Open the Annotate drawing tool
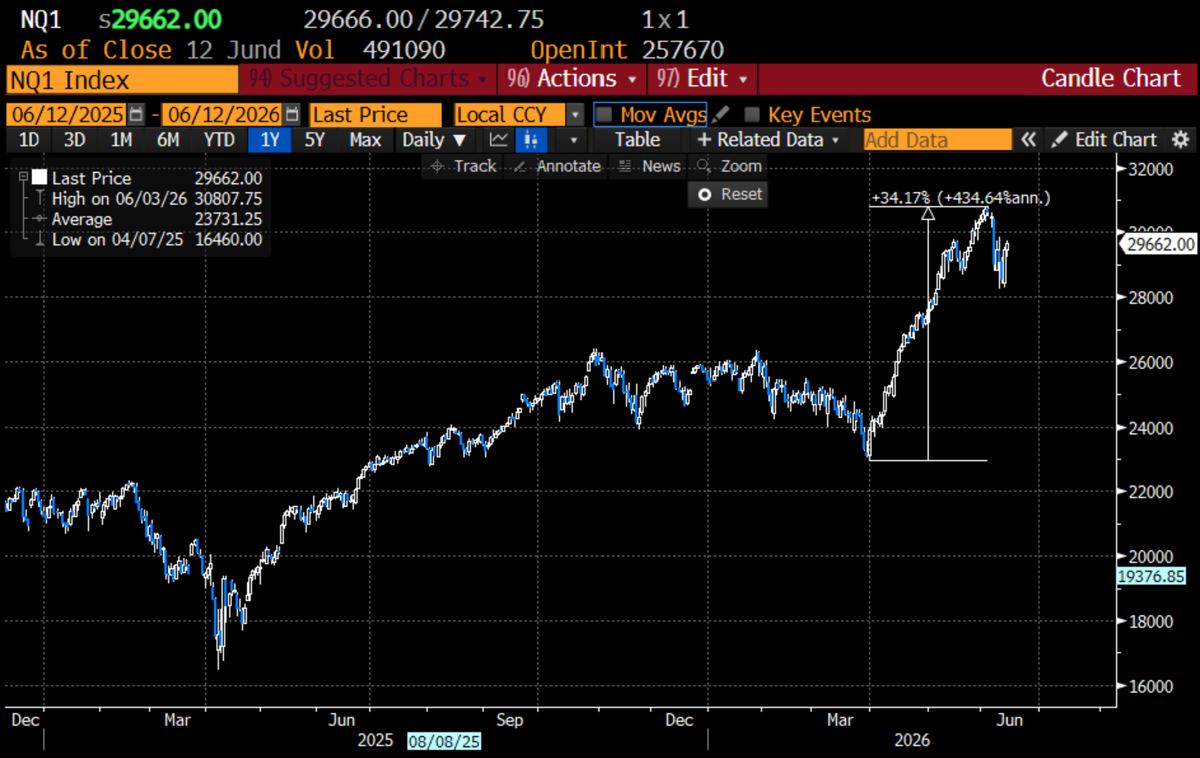The height and width of the screenshot is (758, 1200). point(557,166)
